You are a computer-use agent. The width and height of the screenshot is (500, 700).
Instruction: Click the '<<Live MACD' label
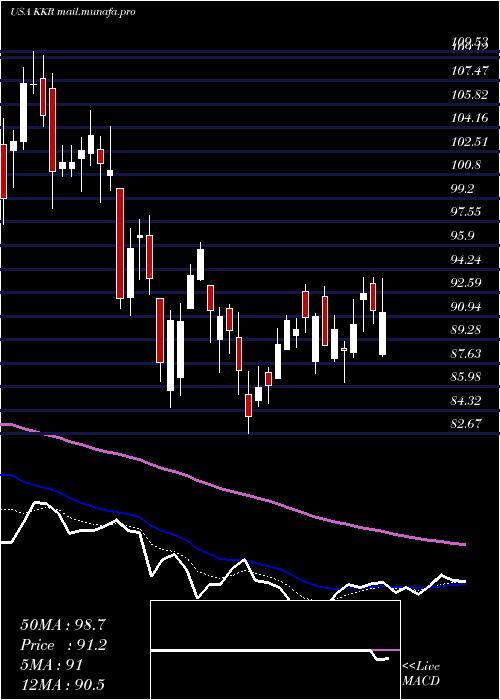point(421,674)
